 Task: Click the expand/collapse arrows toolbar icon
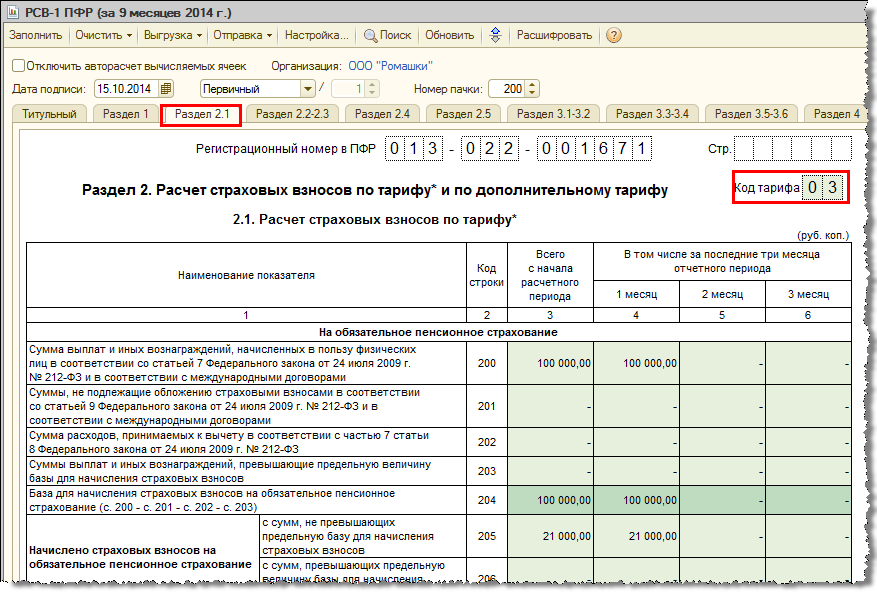click(496, 35)
